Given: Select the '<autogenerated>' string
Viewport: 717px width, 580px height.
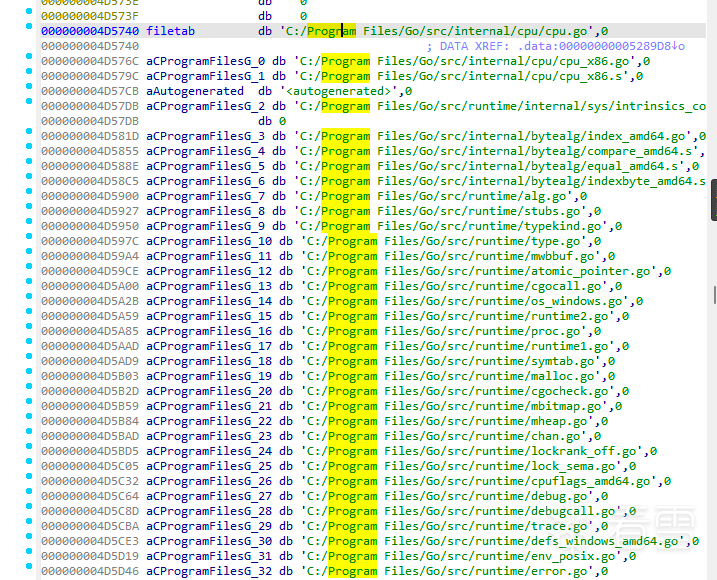Looking at the screenshot, I should pyautogui.click(x=338, y=91).
